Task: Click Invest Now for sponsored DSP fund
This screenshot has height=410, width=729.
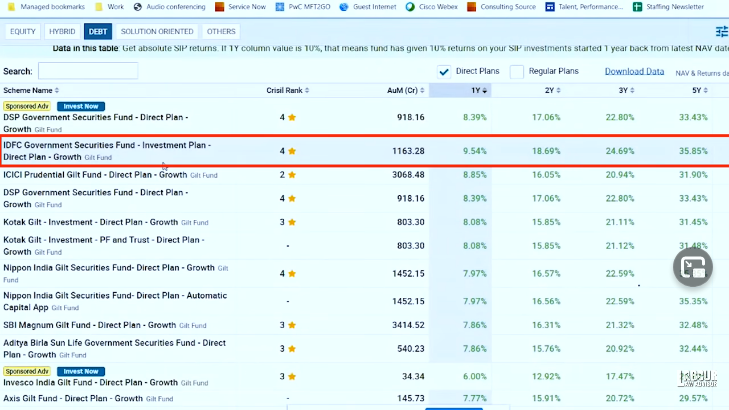Action: click(81, 106)
